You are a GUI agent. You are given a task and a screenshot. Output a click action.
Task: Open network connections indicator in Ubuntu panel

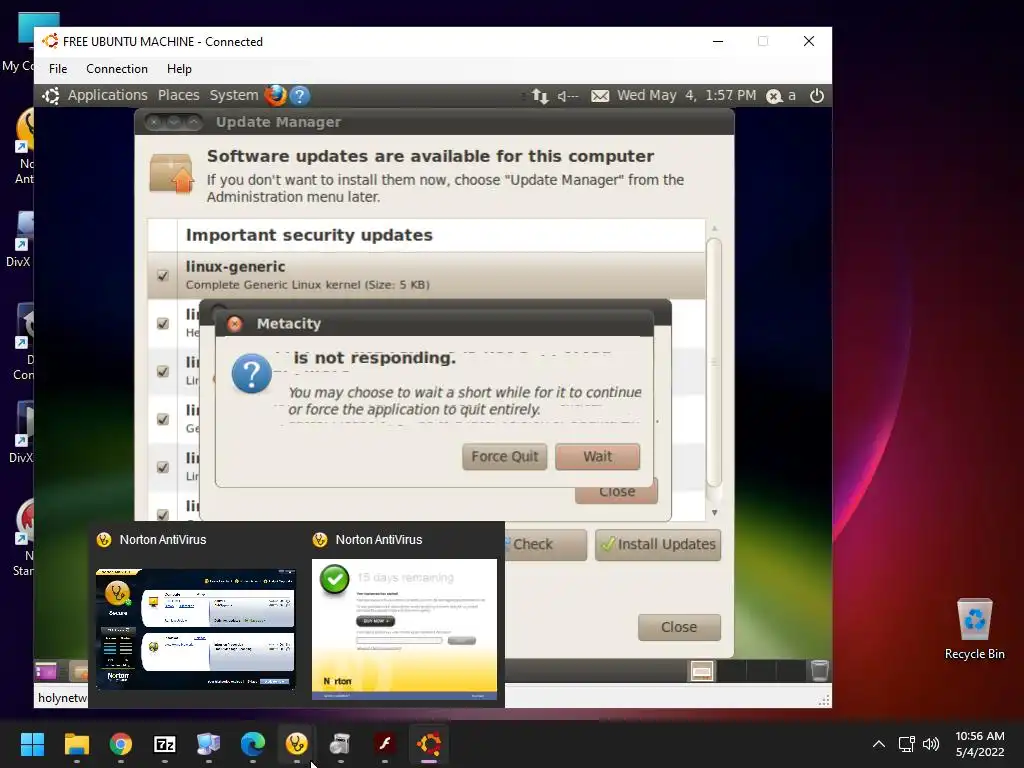tap(539, 96)
